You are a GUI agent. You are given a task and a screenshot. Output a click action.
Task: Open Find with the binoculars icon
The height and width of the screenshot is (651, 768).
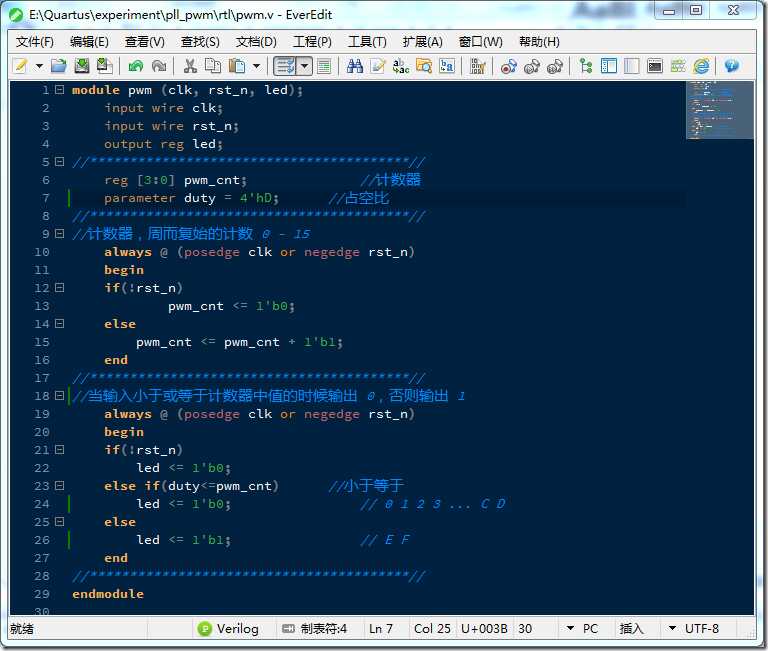(x=355, y=66)
